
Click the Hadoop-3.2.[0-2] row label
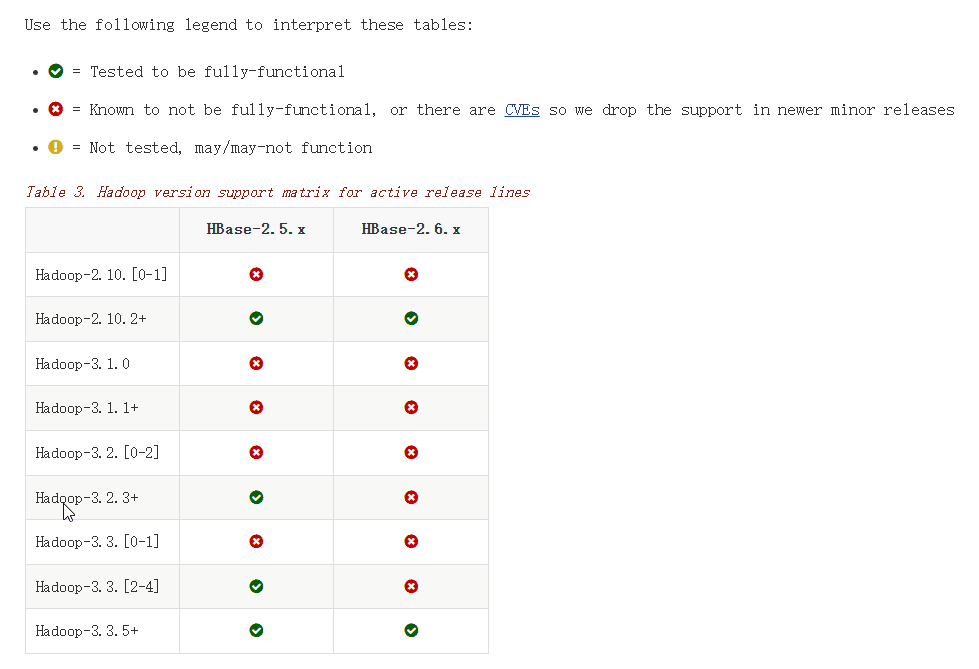point(97,453)
